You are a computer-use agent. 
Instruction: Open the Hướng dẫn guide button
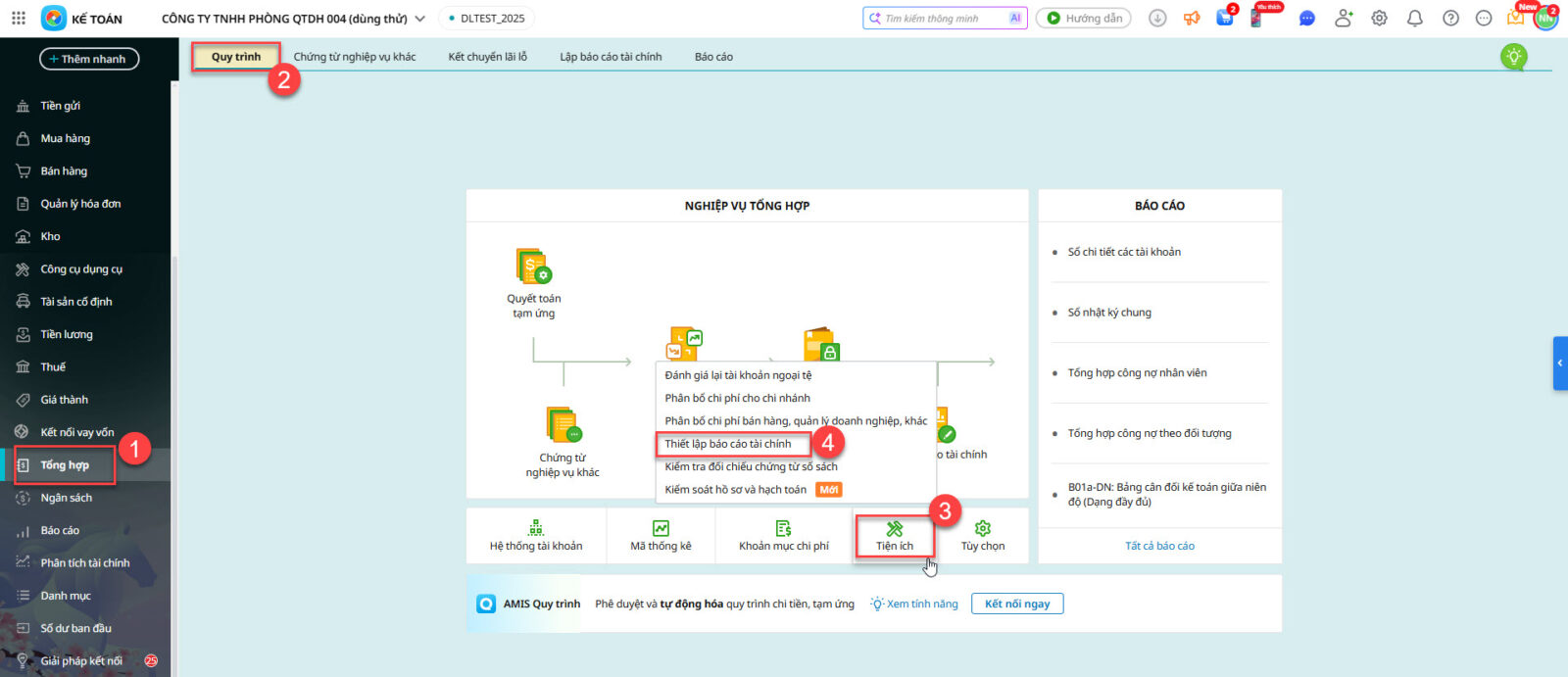[x=1083, y=18]
